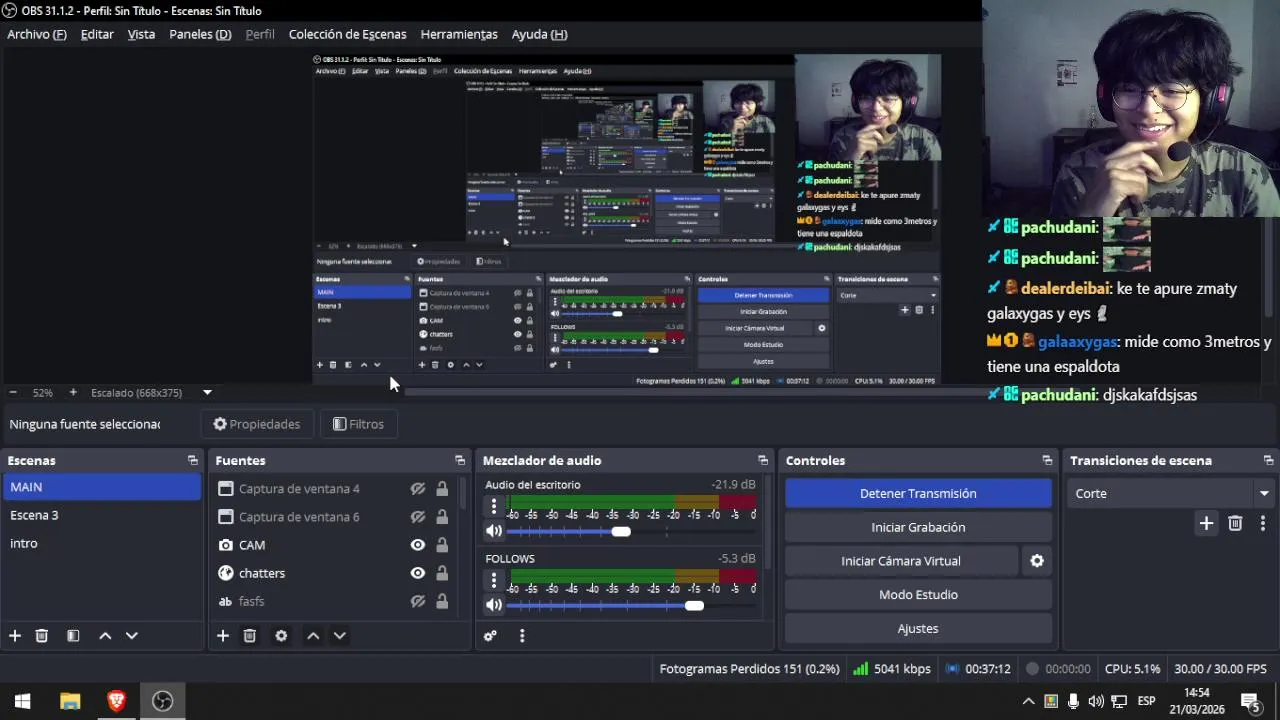Delete the selected scene with trash icon
This screenshot has width=1280, height=720.
point(42,636)
